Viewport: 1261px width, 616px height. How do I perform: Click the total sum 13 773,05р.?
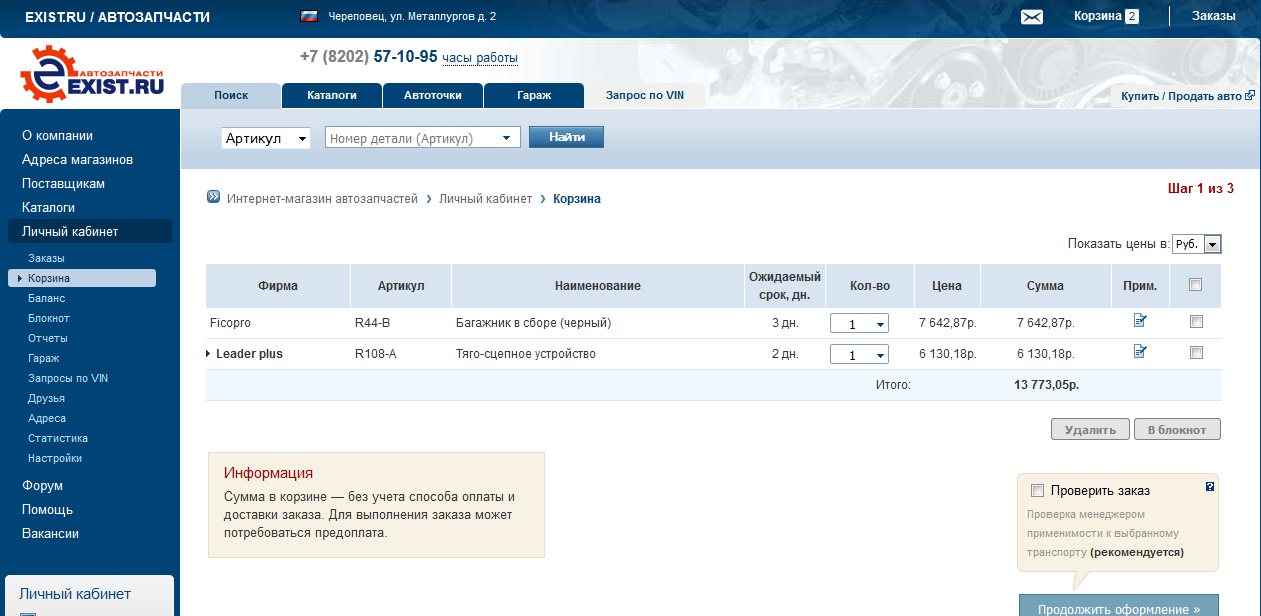tap(1046, 384)
